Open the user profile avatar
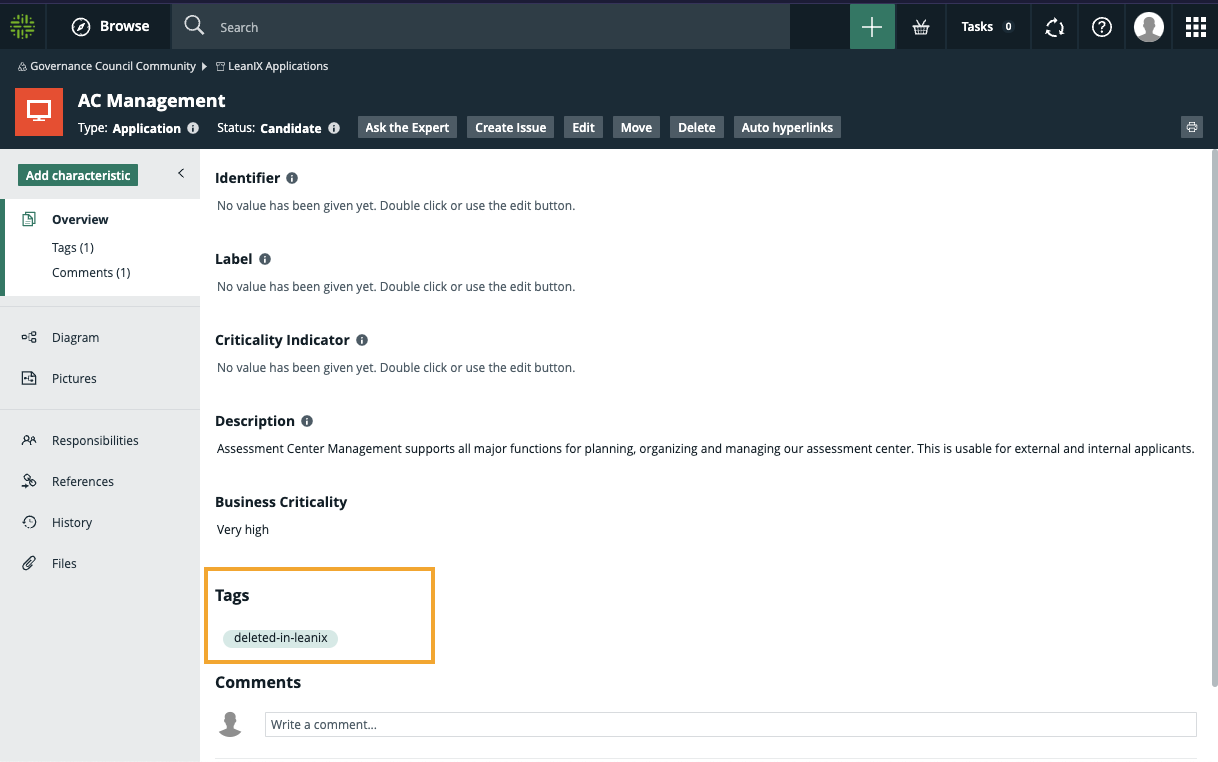 coord(1149,27)
